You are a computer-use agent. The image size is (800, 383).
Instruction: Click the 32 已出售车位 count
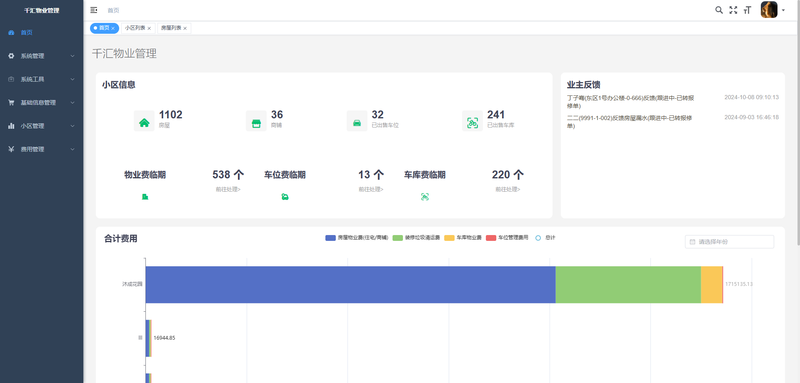[378, 115]
